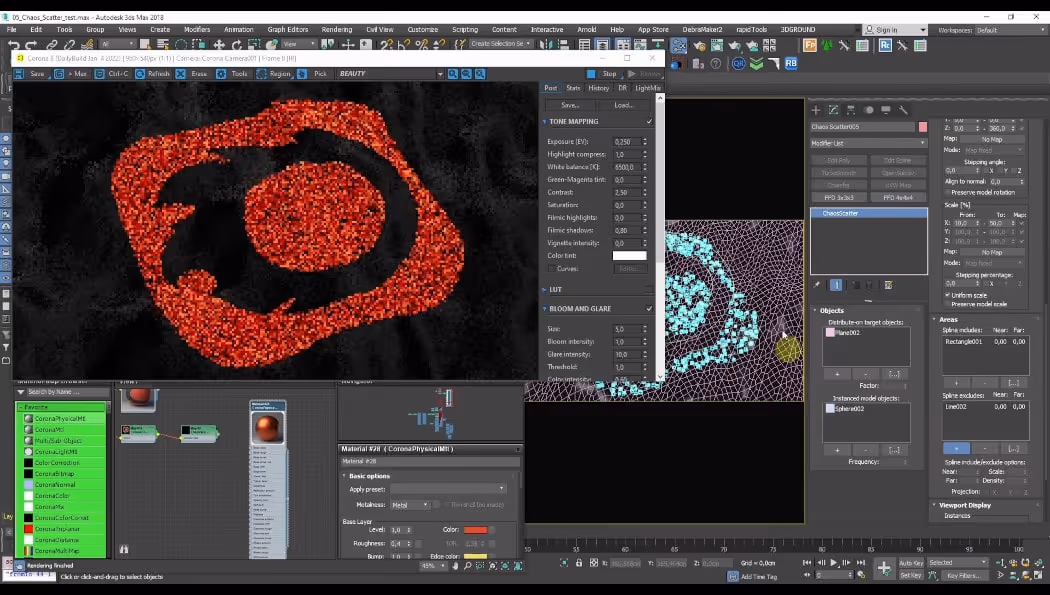Disable the TONE MAPPING checkmark

pos(649,122)
